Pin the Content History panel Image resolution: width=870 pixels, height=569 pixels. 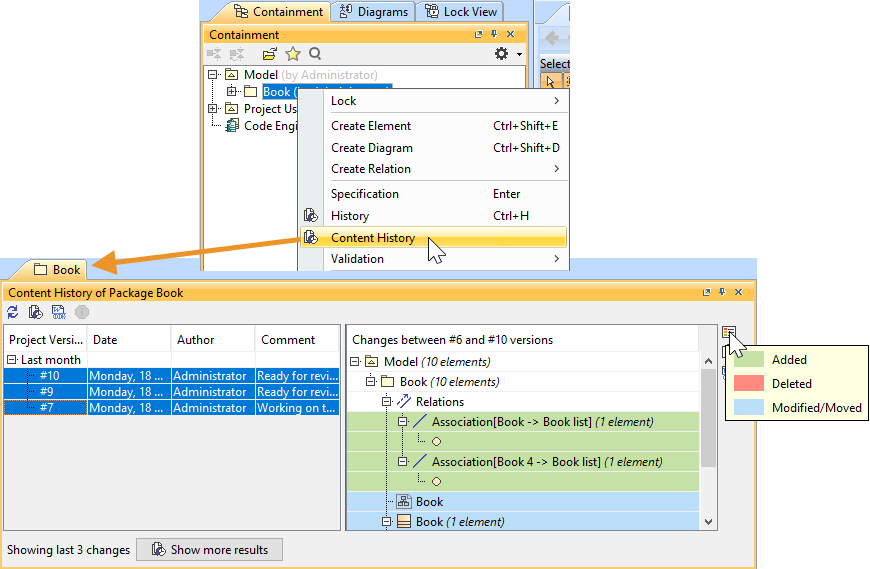click(723, 293)
